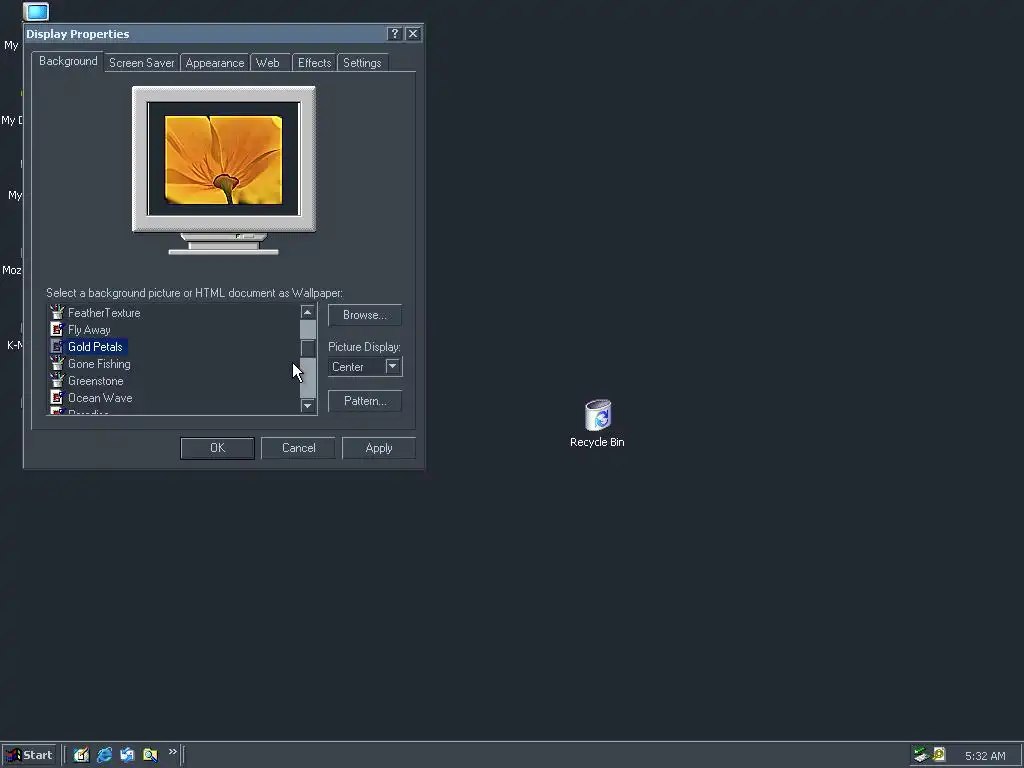
Task: Click the Cancel button
Action: point(298,448)
